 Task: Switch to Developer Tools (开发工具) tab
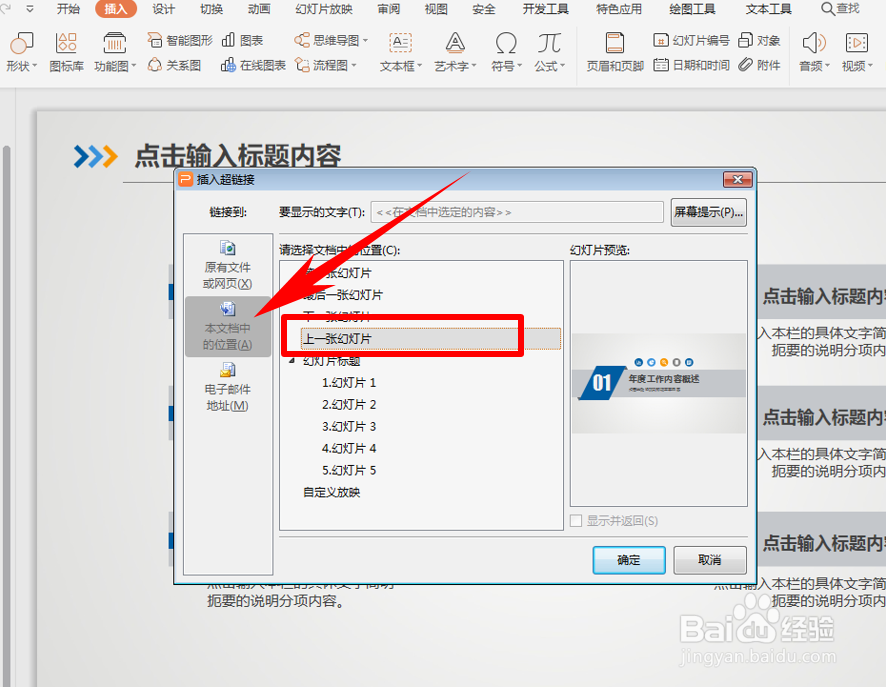pyautogui.click(x=545, y=9)
